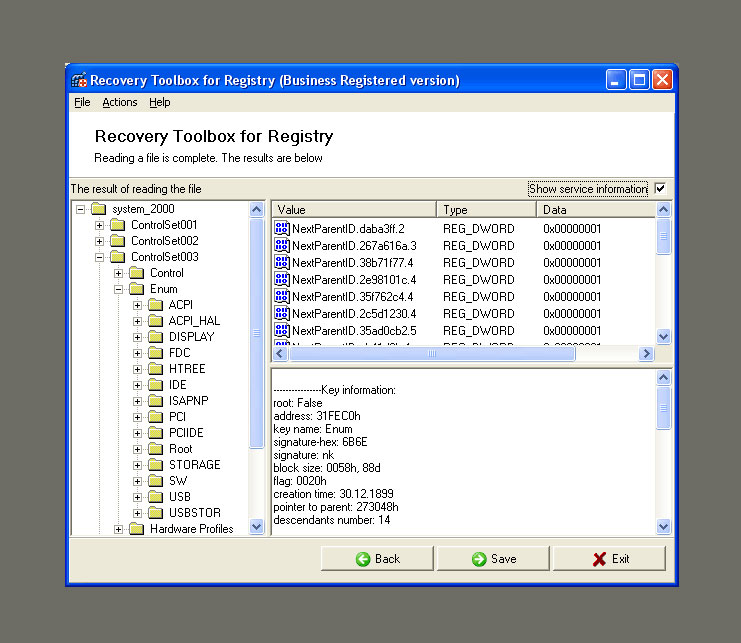Viewport: 741px width, 643px height.
Task: Click the 'address: 31FEC0h' text line
Action: coord(317,416)
